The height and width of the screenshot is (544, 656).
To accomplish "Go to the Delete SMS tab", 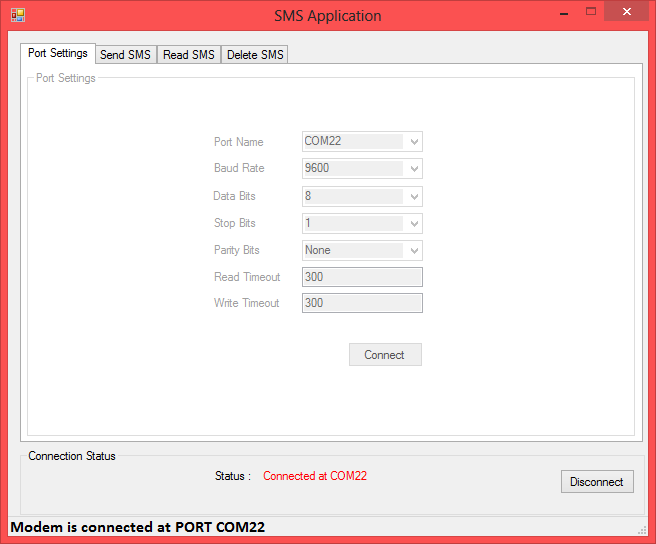I will click(255, 55).
